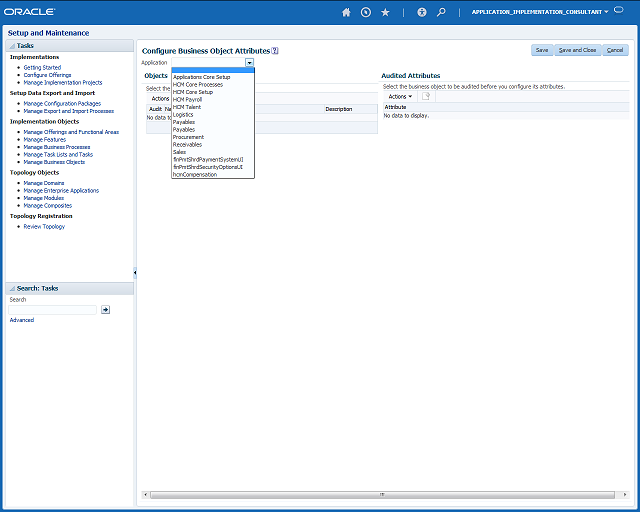Open Manage Configuration Packages link
This screenshot has height=512, width=640.
tap(62, 103)
